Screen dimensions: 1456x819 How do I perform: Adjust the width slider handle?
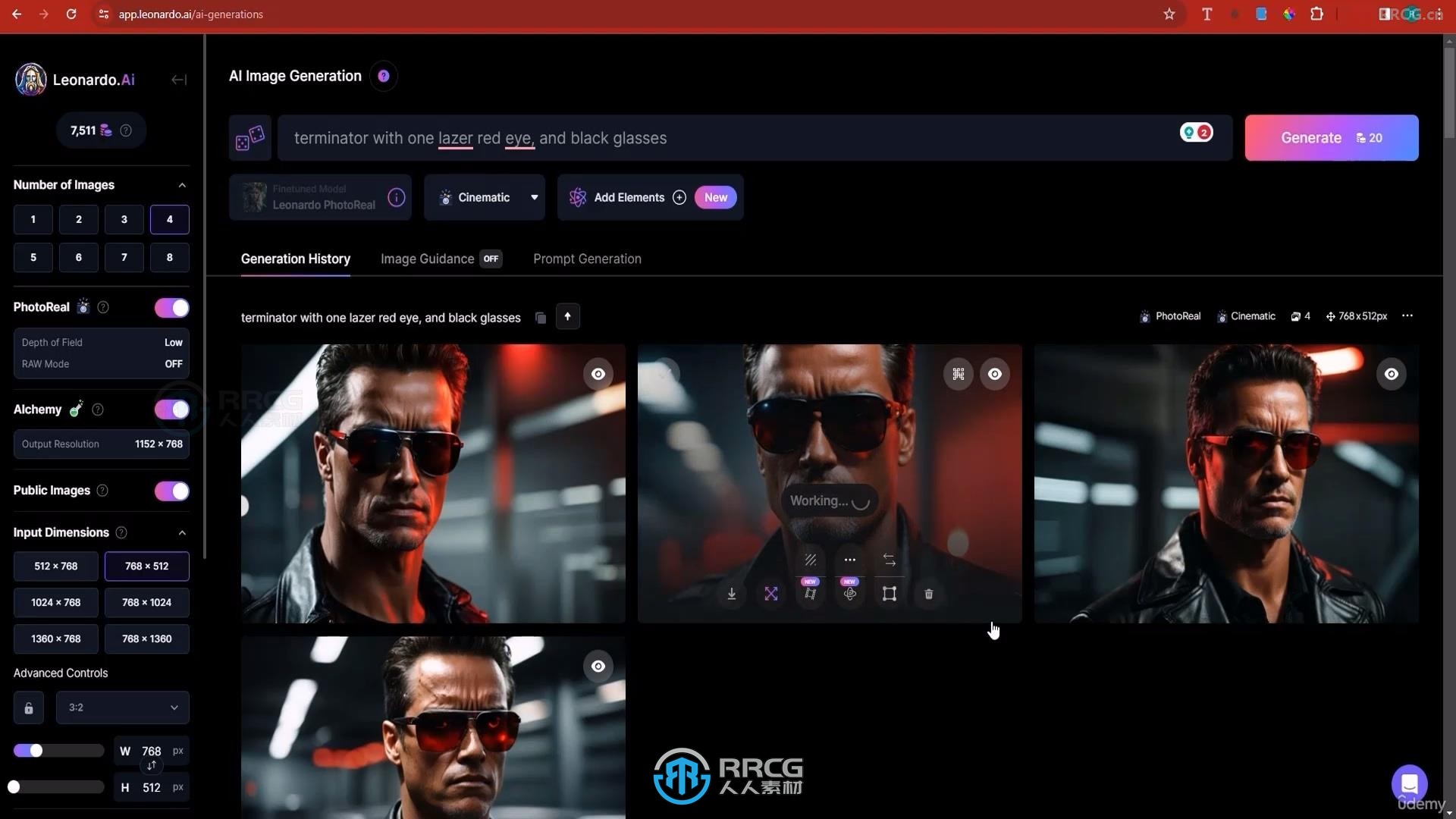click(x=36, y=751)
